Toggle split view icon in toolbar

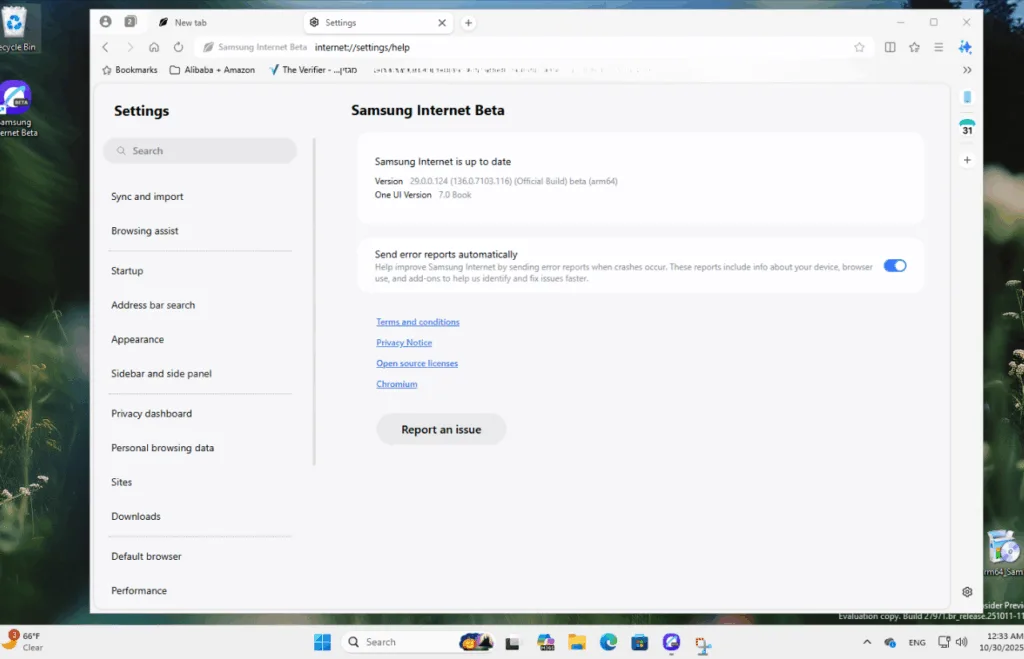pos(890,47)
